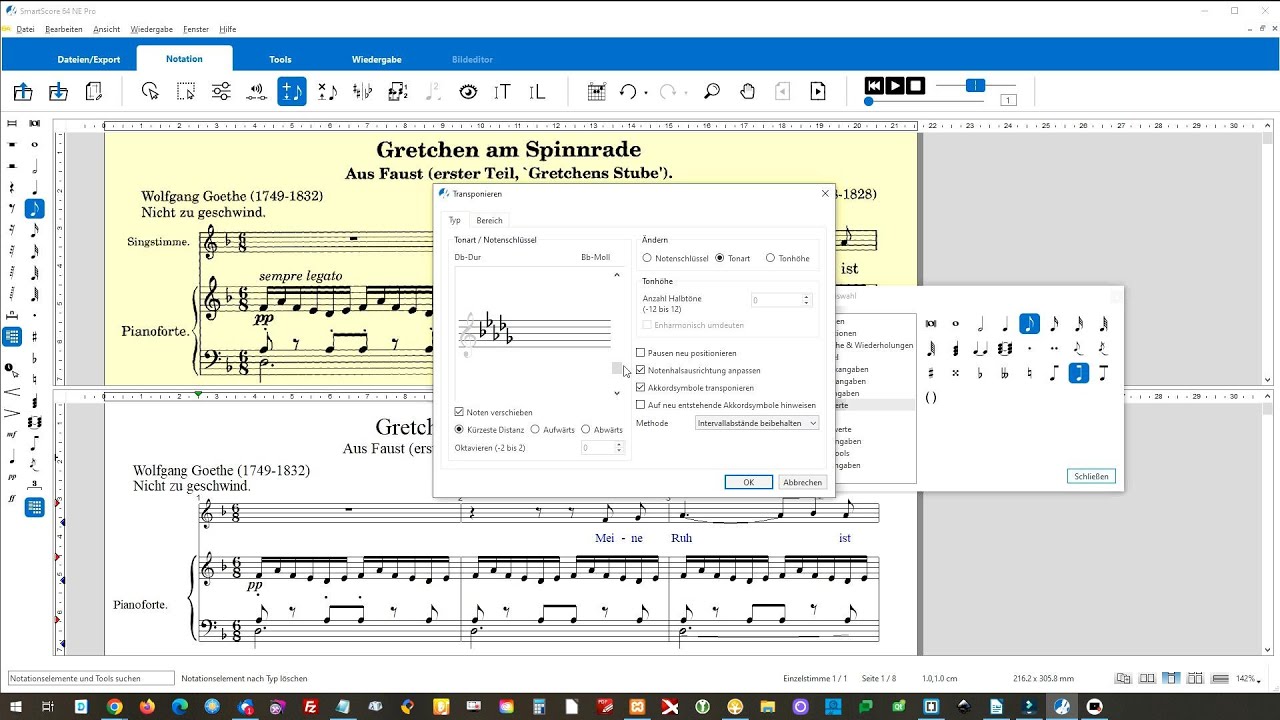
Task: Click the key list down-arrow
Action: [617, 393]
